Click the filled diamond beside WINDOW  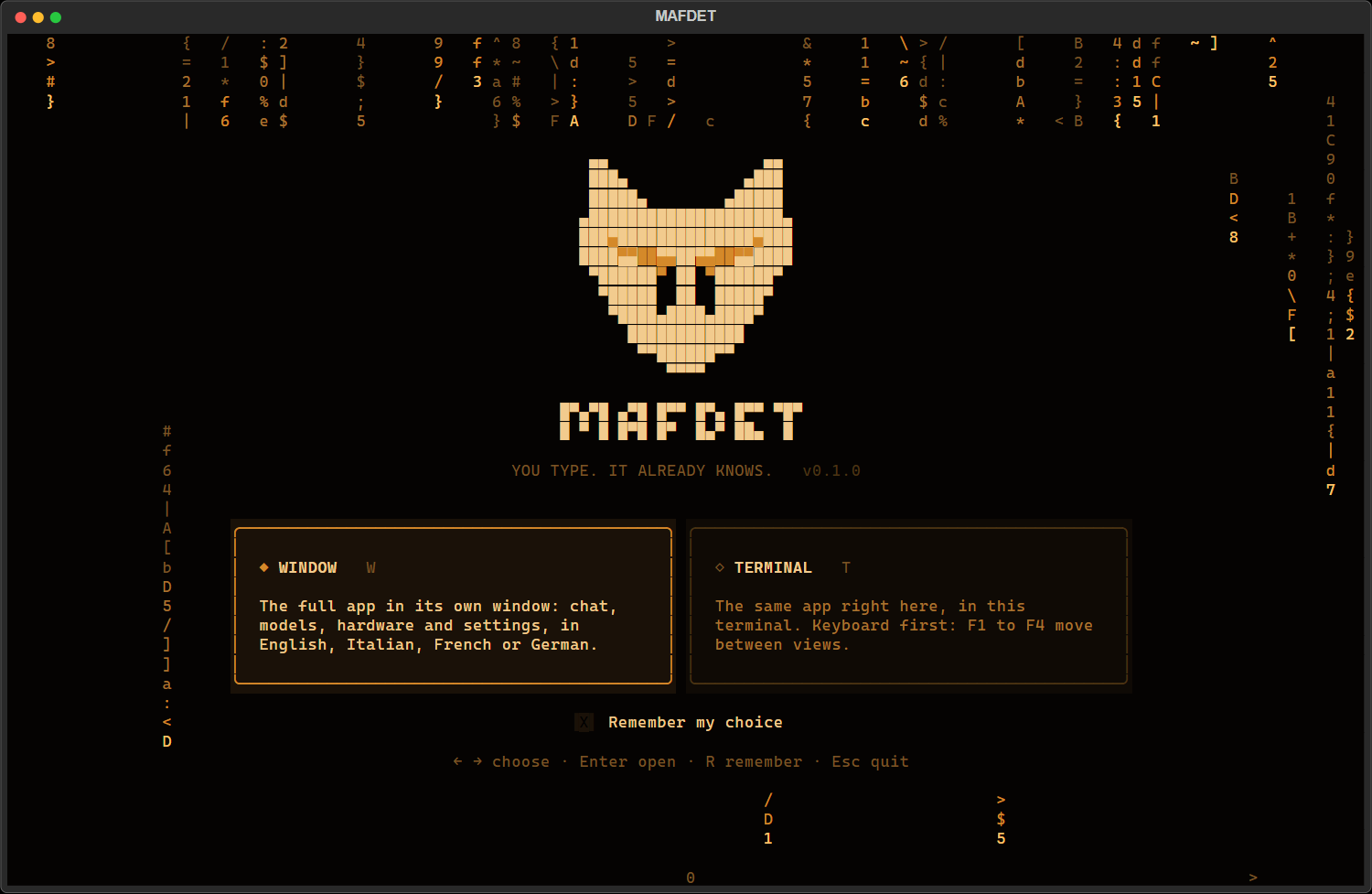[x=263, y=567]
